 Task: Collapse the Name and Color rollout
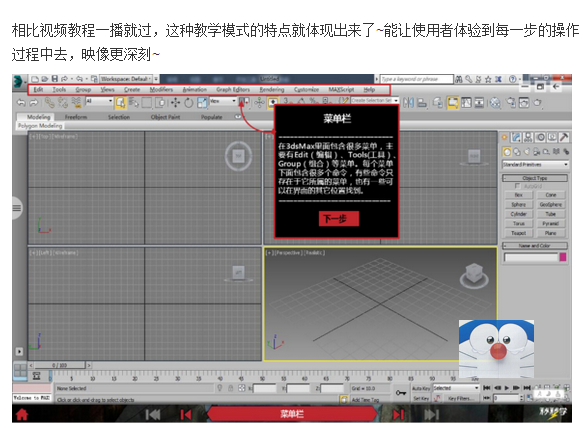click(x=535, y=246)
